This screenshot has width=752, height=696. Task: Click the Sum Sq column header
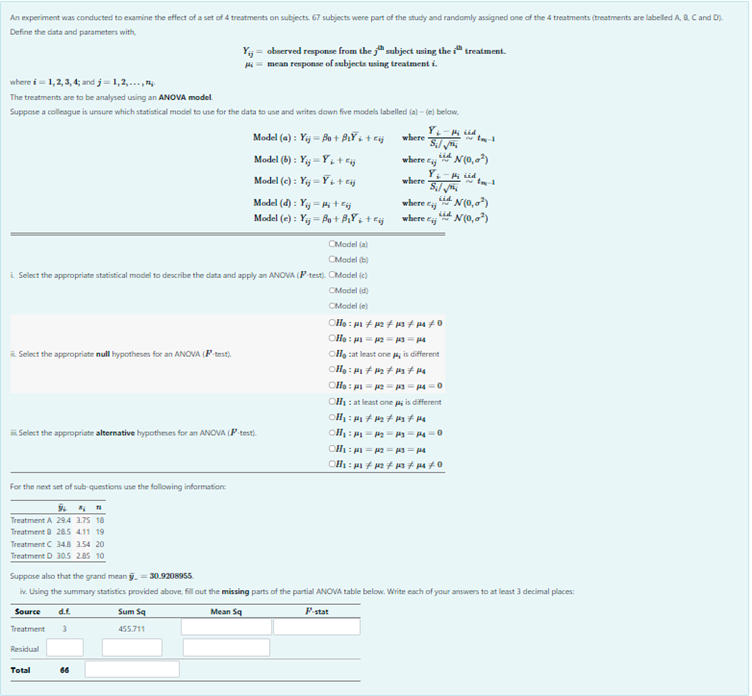(x=131, y=612)
